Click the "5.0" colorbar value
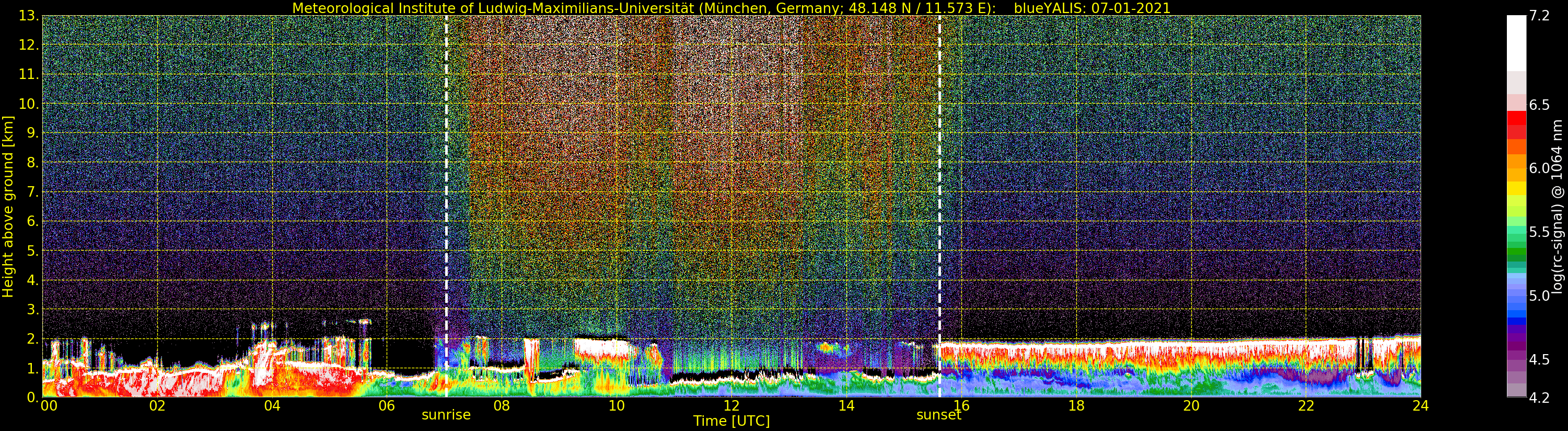1568x431 pixels. [1539, 296]
